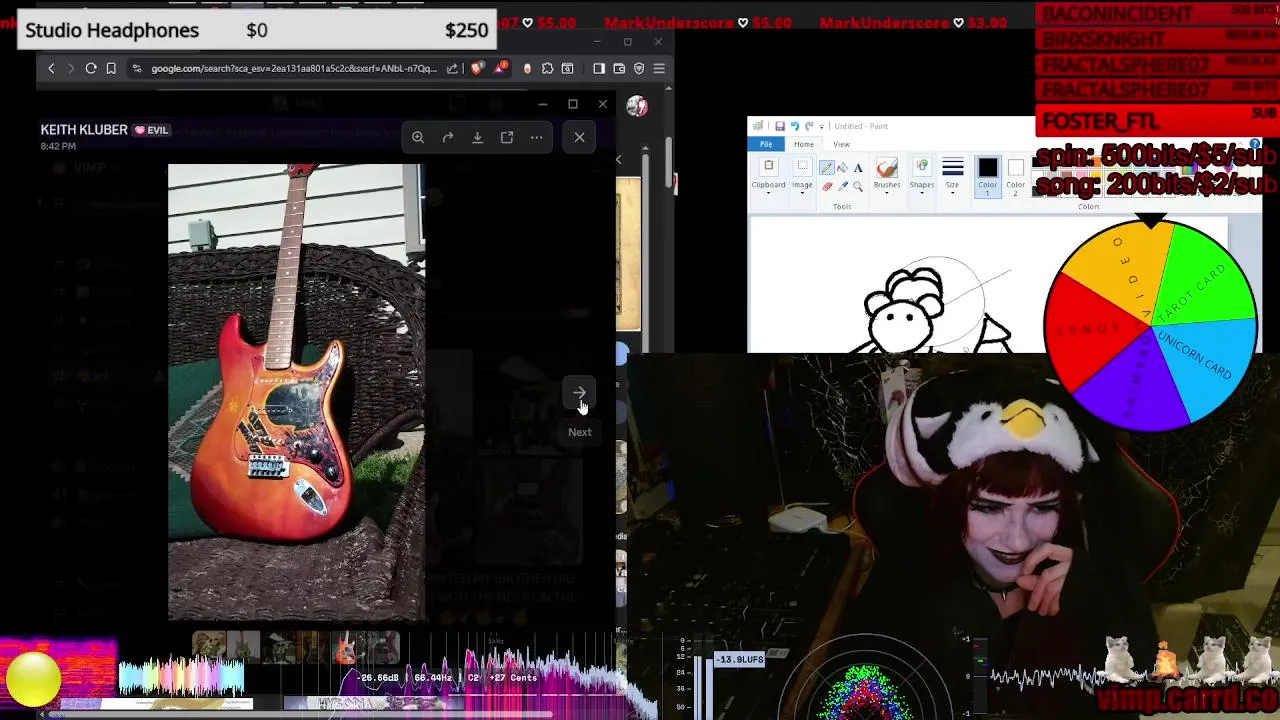This screenshot has width=1280, height=720.
Task: Click the KEITH KLUBER username
Action: coord(84,130)
